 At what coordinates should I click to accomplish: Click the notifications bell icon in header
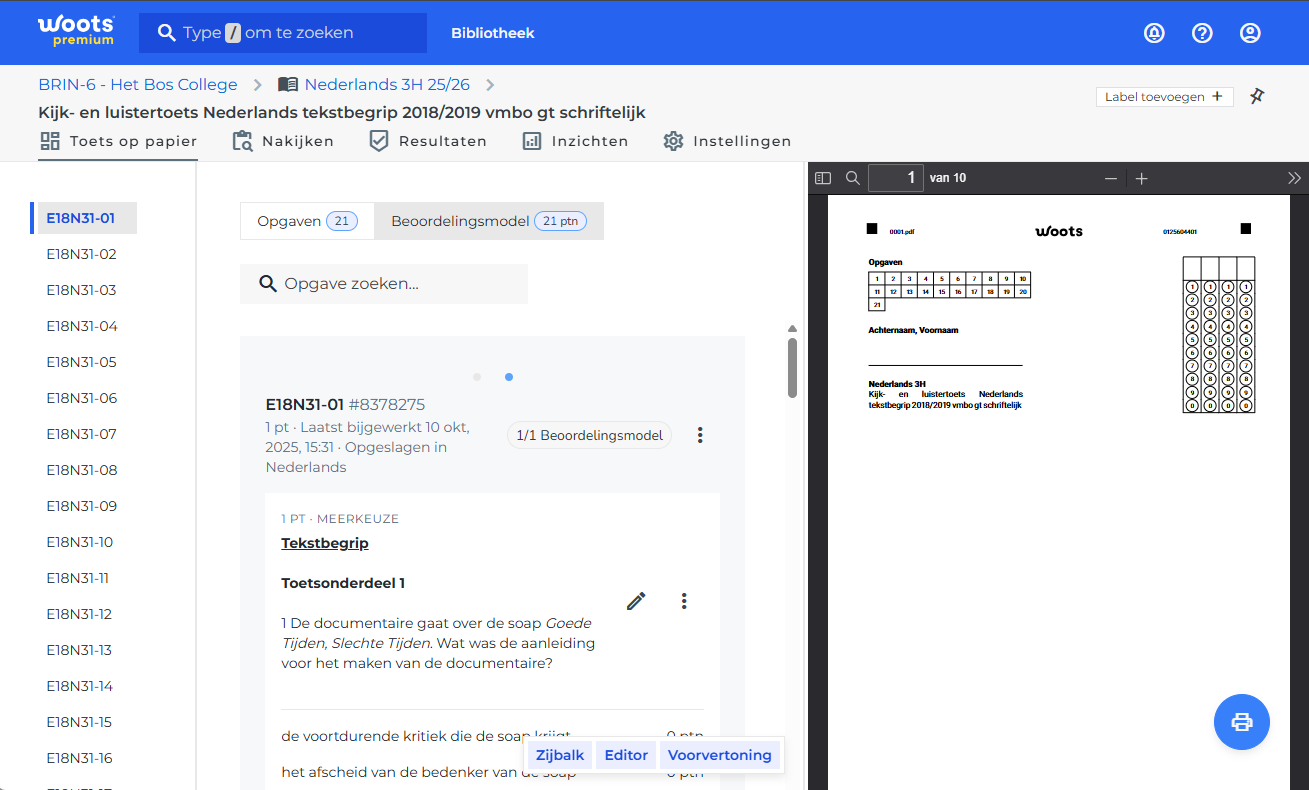coord(1154,33)
